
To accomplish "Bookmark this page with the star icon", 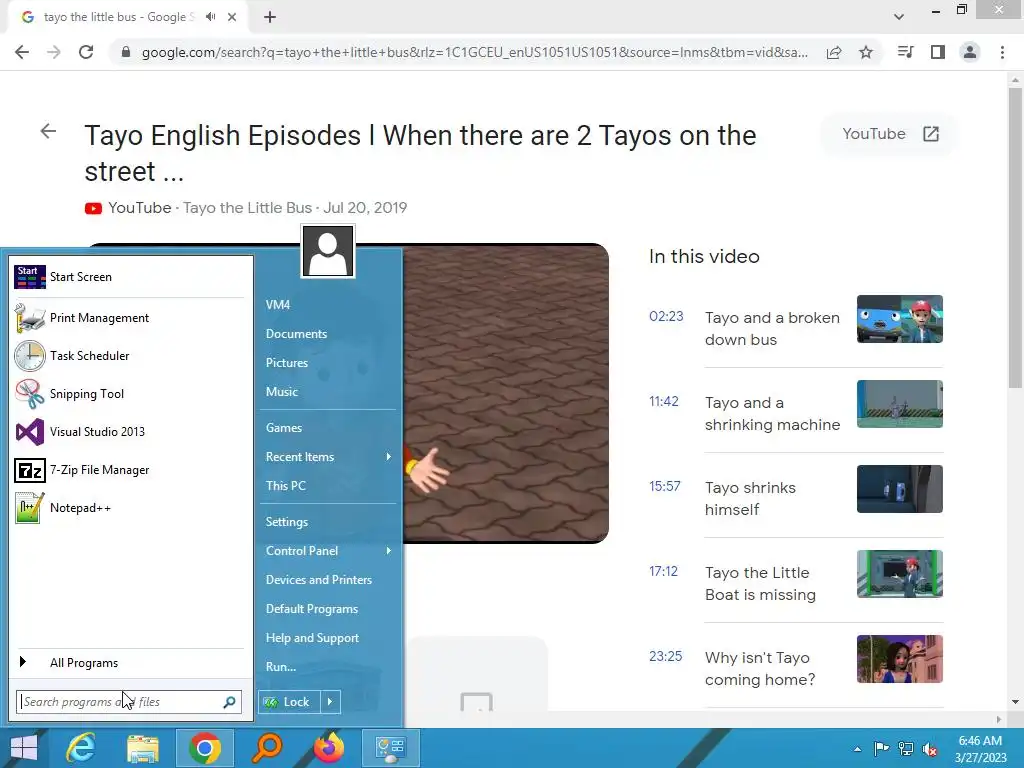I will coord(866,52).
